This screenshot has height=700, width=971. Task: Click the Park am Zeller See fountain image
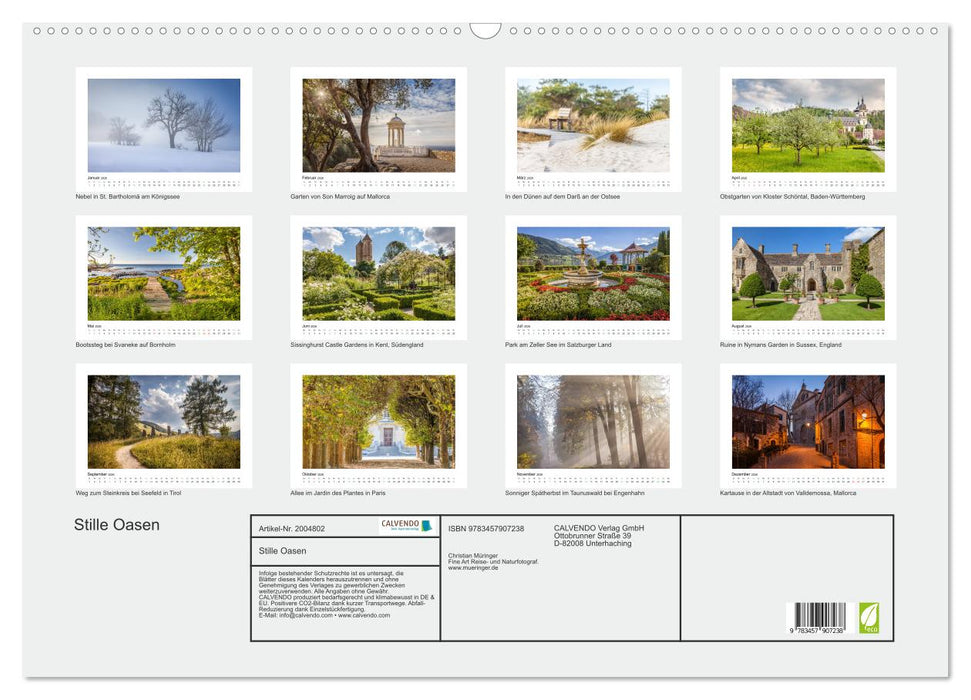593,272
